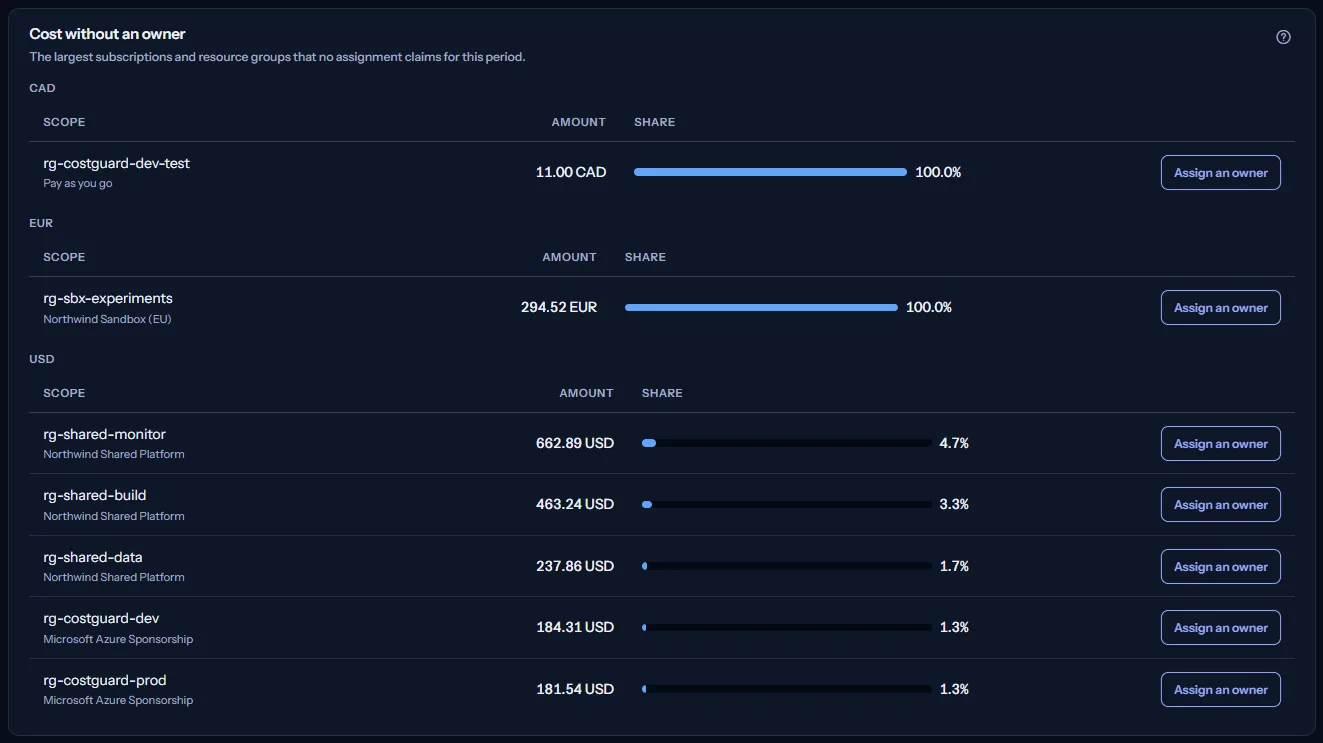Click the rg-costguard-dev-test share bar
This screenshot has width=1323, height=743.
[770, 172]
